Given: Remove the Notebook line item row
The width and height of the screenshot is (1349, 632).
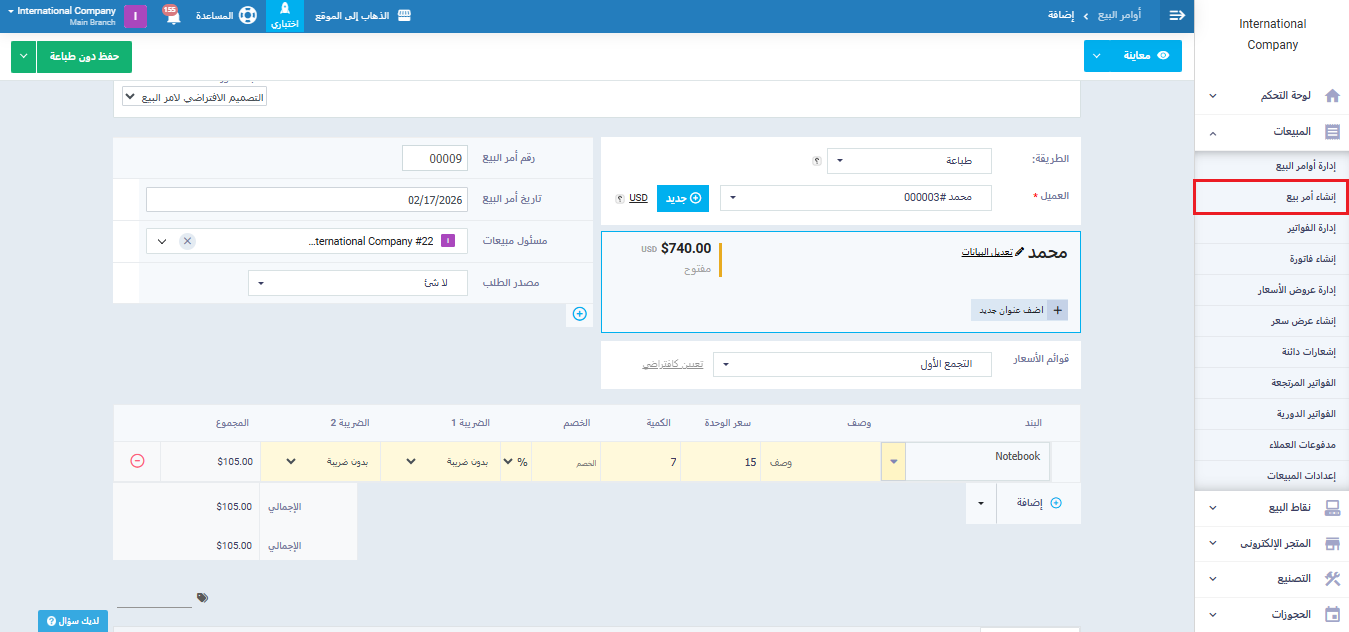Looking at the screenshot, I should 137,461.
